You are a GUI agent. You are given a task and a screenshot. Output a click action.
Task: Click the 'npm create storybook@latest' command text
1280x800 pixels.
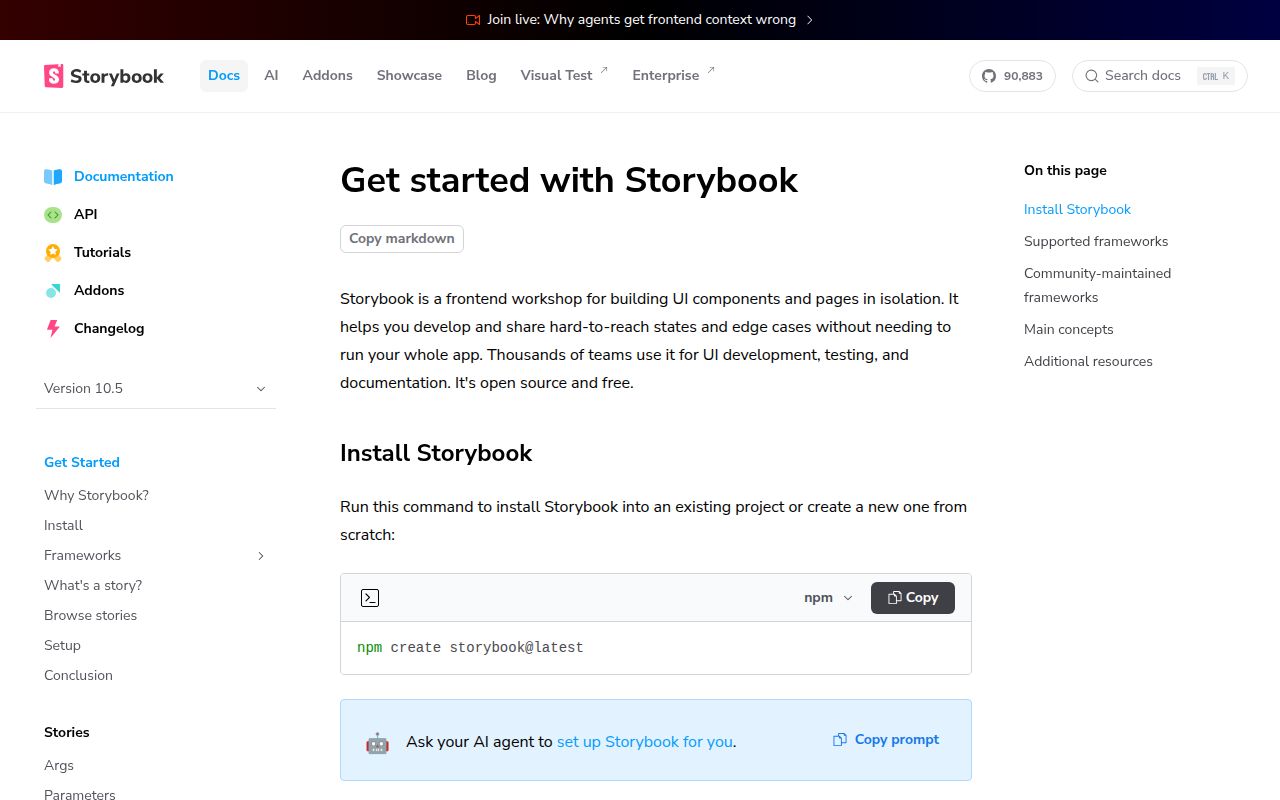470,648
